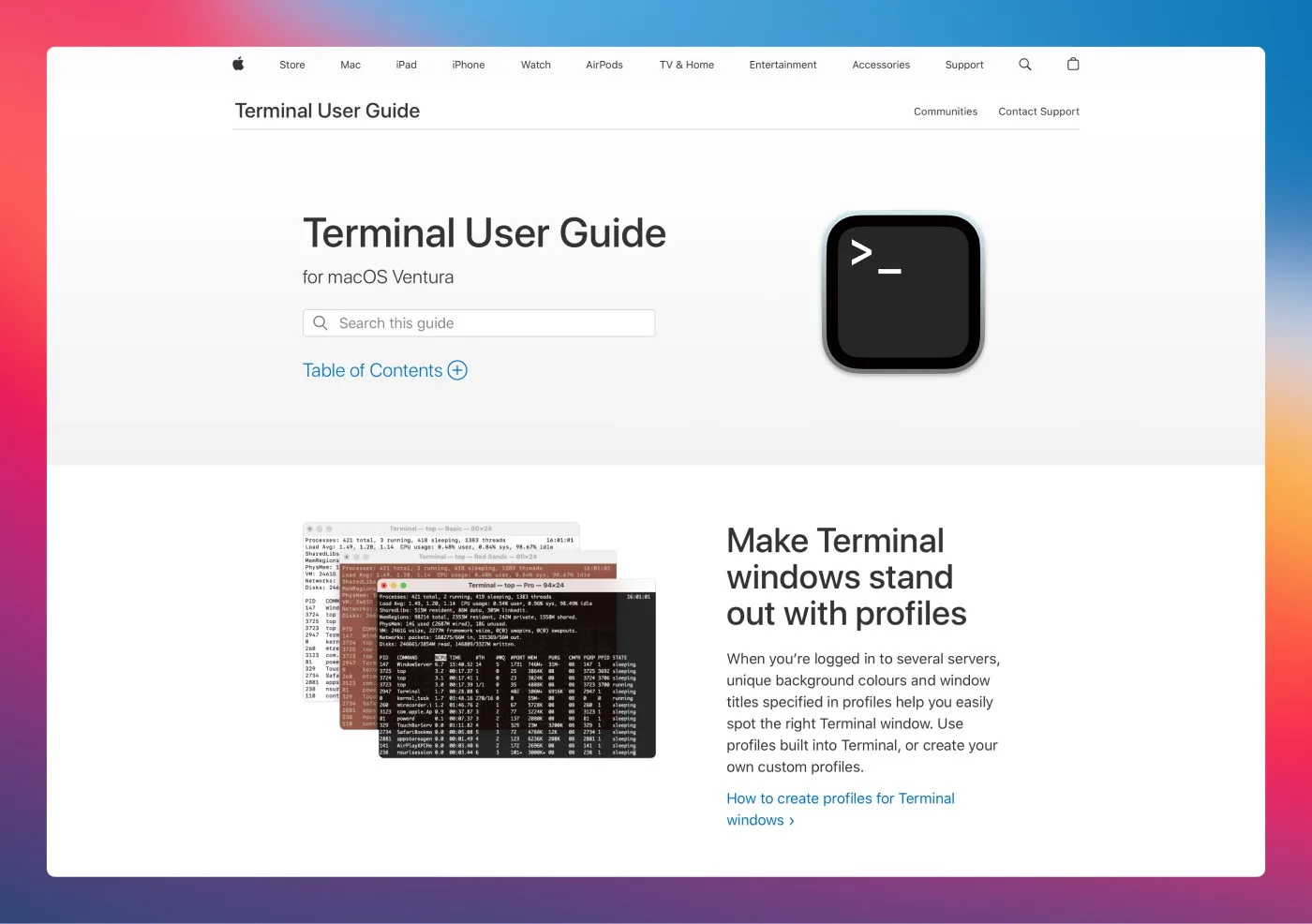
Task: Go to iPad in the nav bar
Action: [406, 65]
